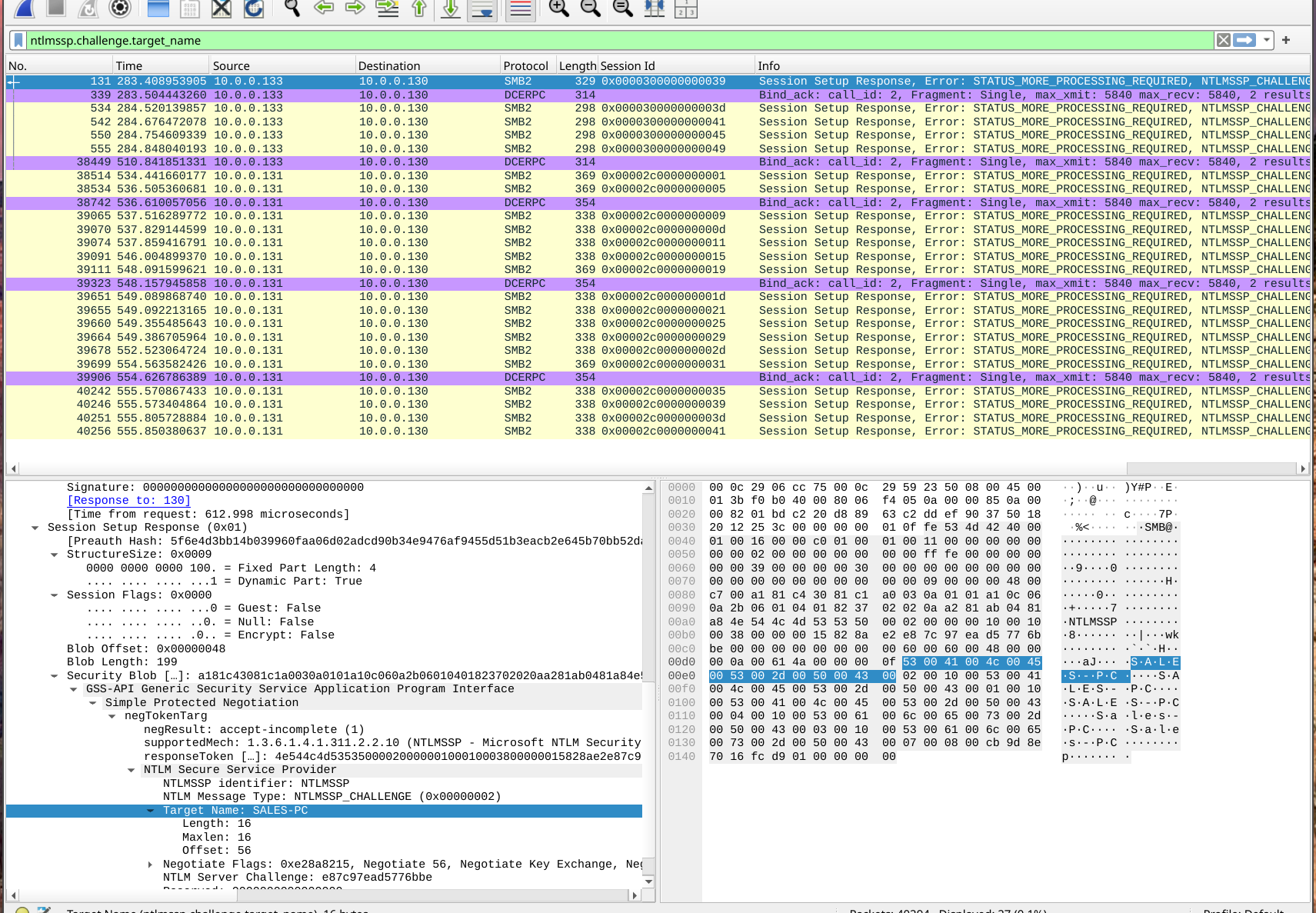Open the display filter bookmarks

[x=17, y=40]
